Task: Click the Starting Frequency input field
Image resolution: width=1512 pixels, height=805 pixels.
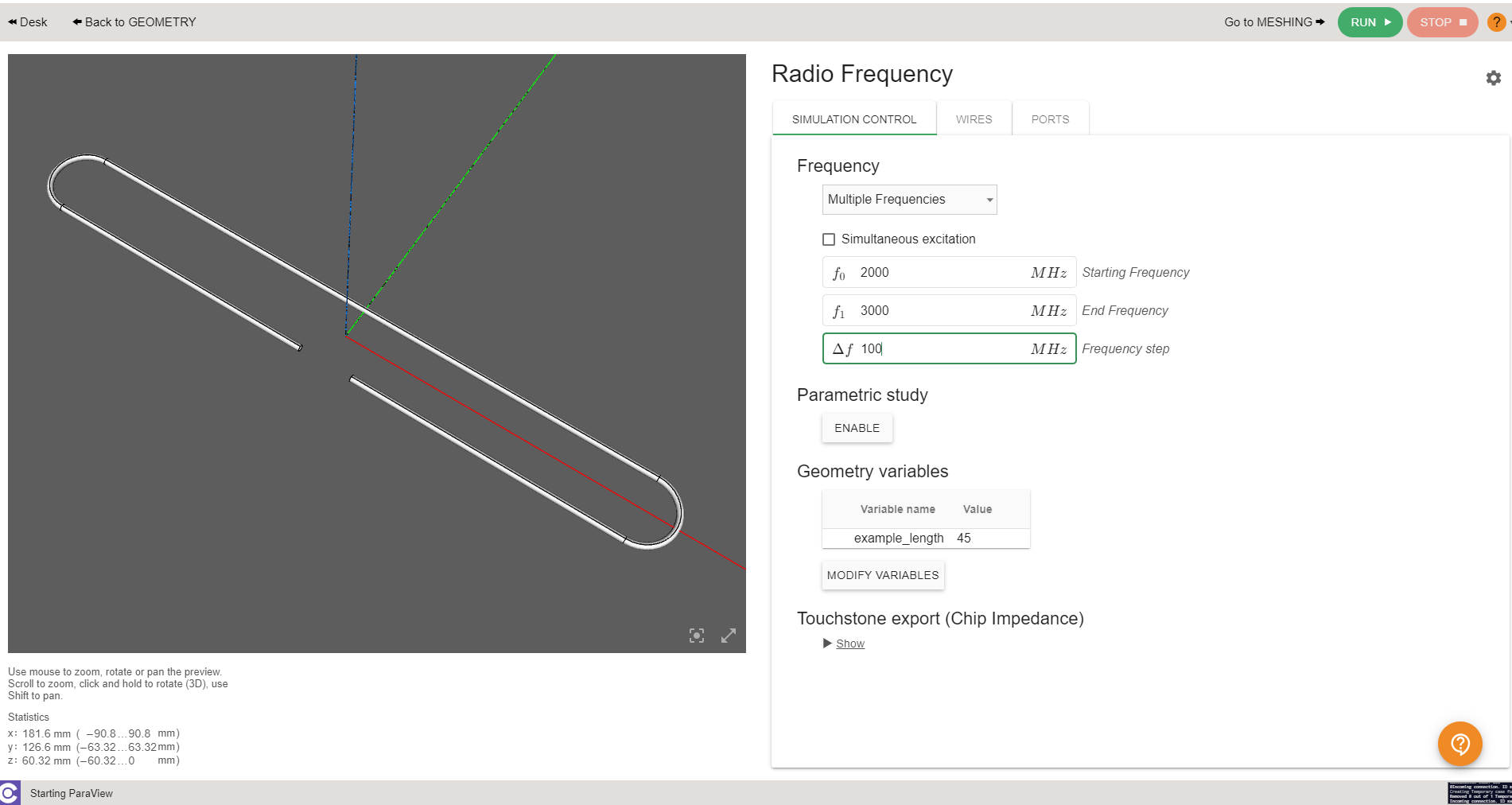Action: tap(949, 272)
